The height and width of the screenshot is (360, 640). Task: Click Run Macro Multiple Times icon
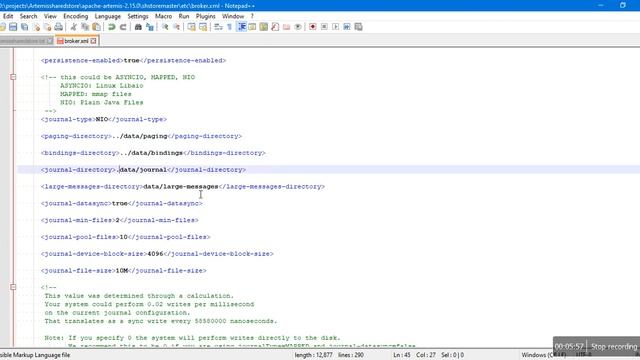tap(347, 27)
